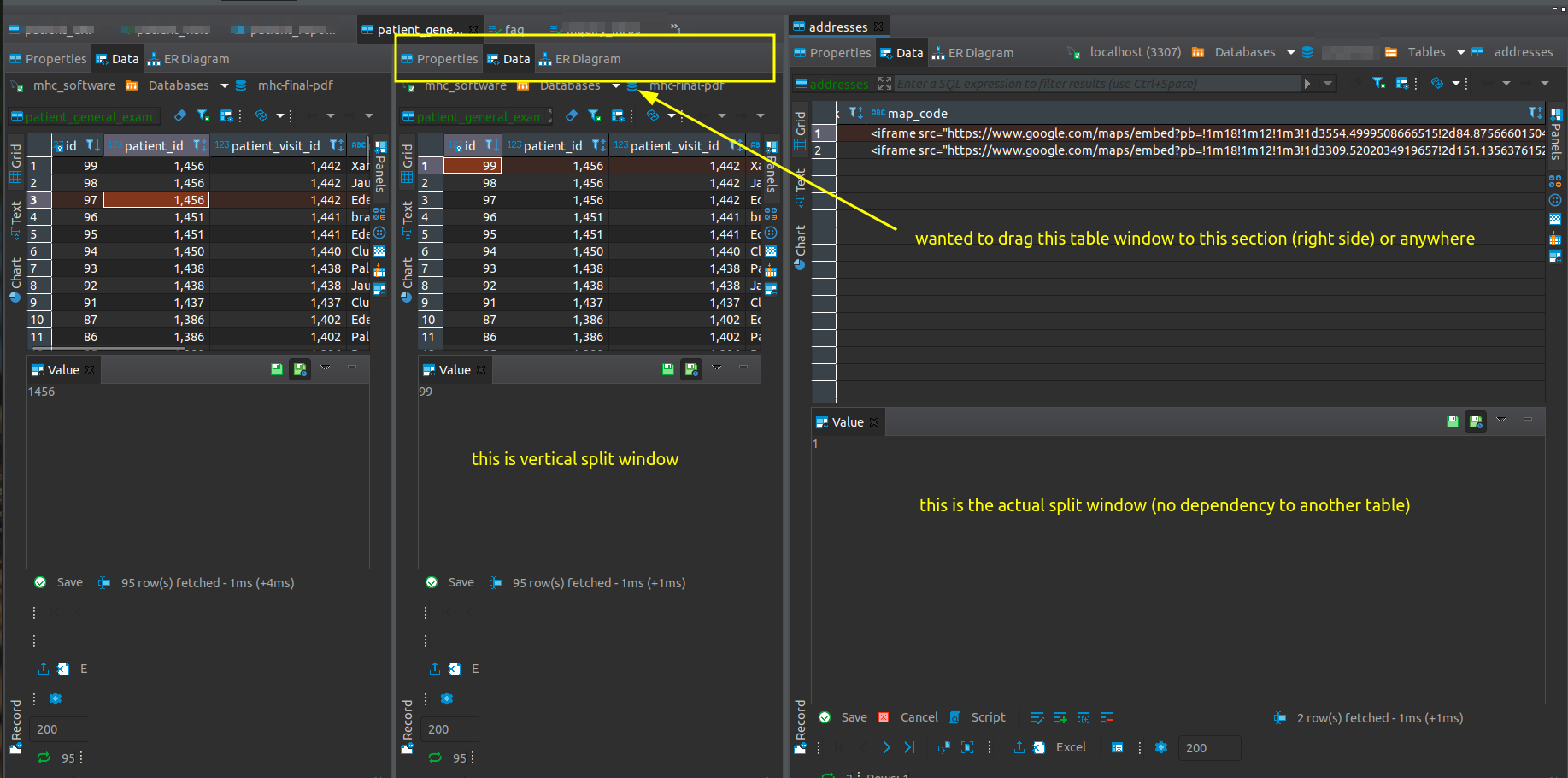Open filter history dropdown in addresses pane
This screenshot has width=1568, height=778.
1328,84
